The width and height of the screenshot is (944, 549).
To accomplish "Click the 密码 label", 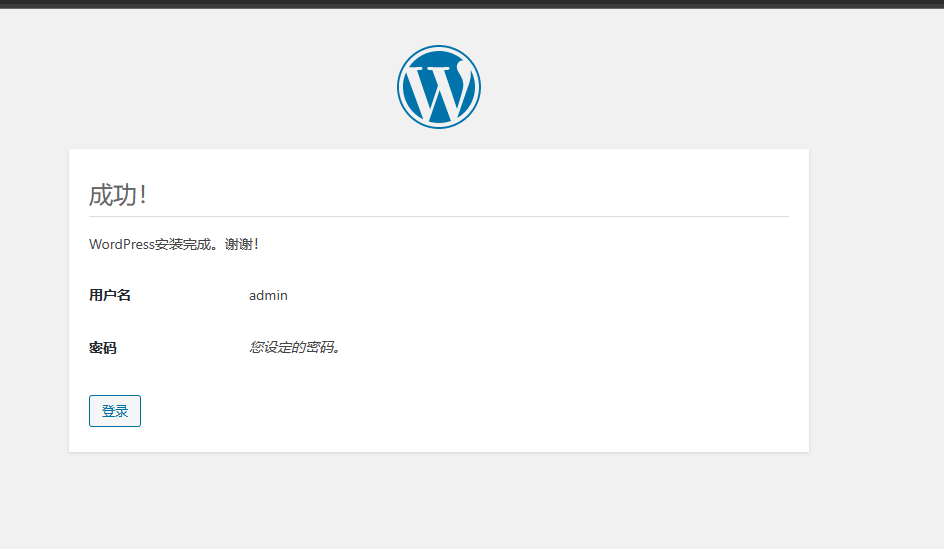I will pos(102,348).
